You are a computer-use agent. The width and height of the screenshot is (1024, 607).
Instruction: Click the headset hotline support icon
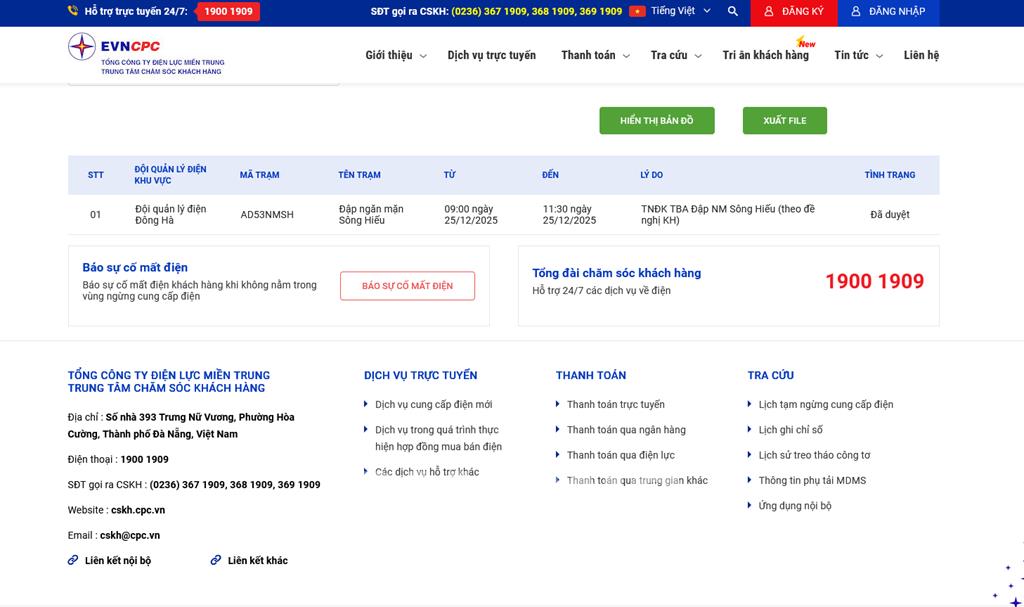[73, 12]
